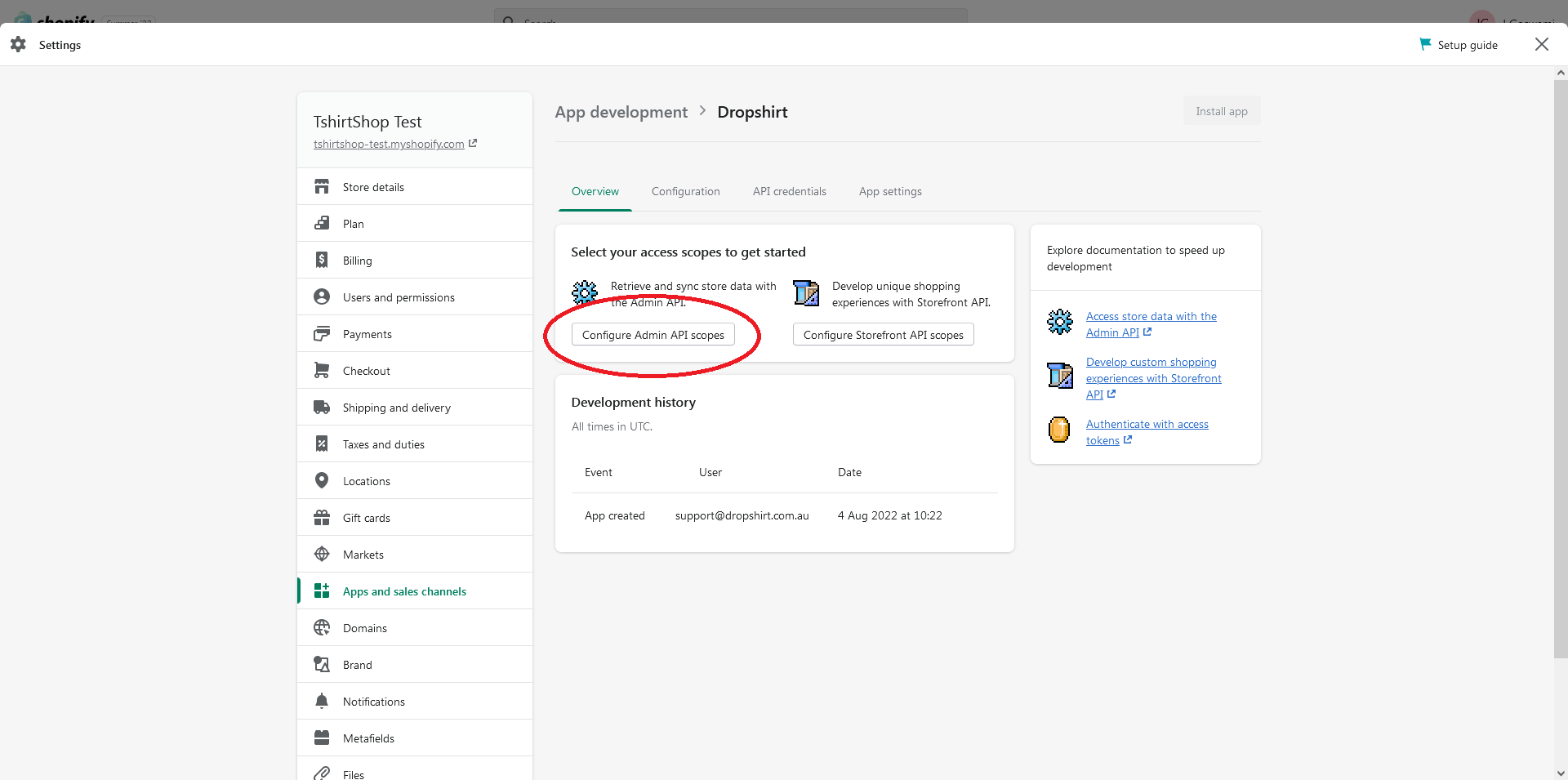Click the Apps and sales channels grid icon

(322, 591)
